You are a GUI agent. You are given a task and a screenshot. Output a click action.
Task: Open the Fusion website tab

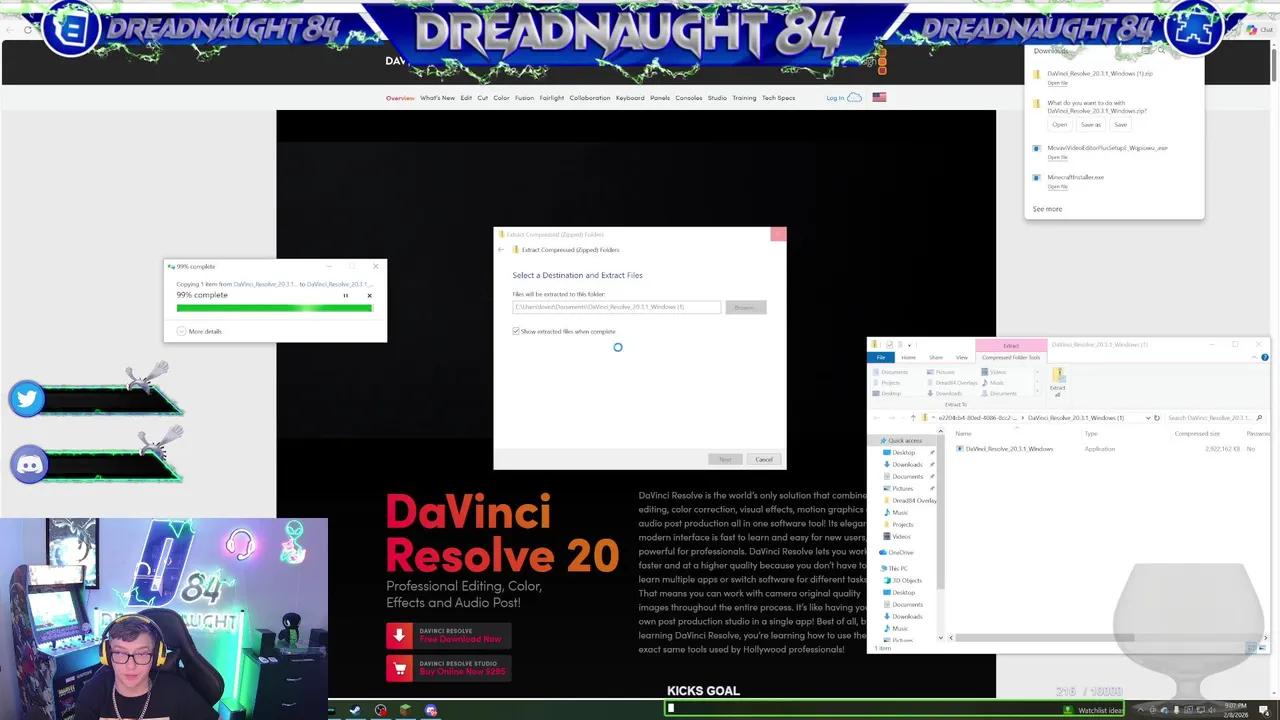[x=524, y=98]
